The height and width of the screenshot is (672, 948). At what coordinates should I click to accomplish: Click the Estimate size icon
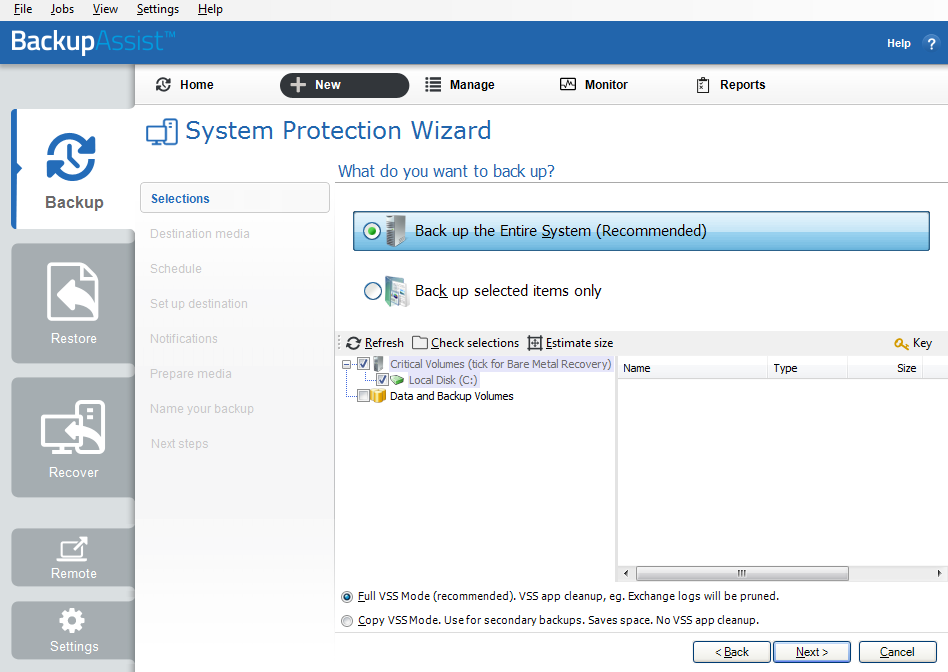(535, 343)
